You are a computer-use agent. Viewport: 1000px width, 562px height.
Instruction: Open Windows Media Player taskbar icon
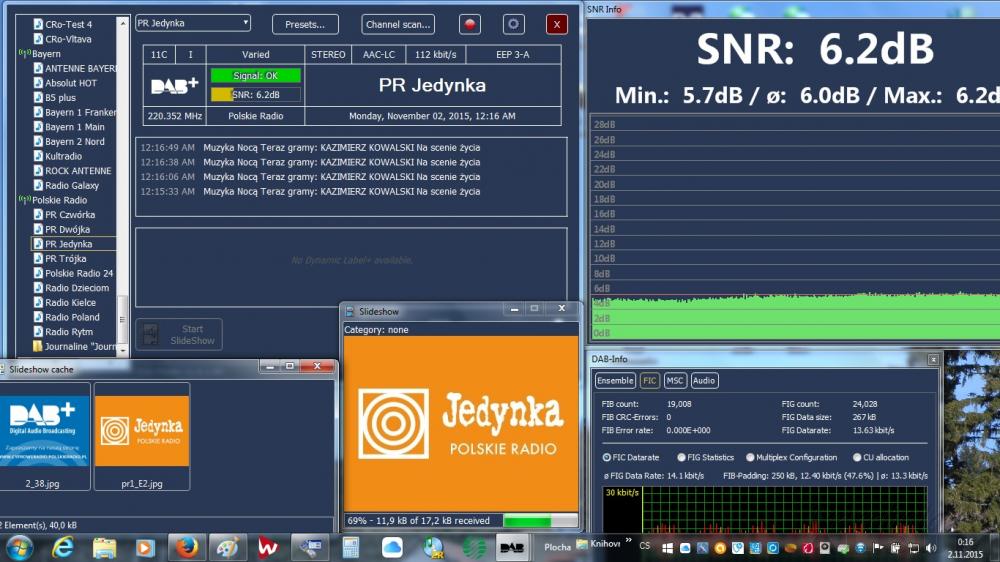145,548
